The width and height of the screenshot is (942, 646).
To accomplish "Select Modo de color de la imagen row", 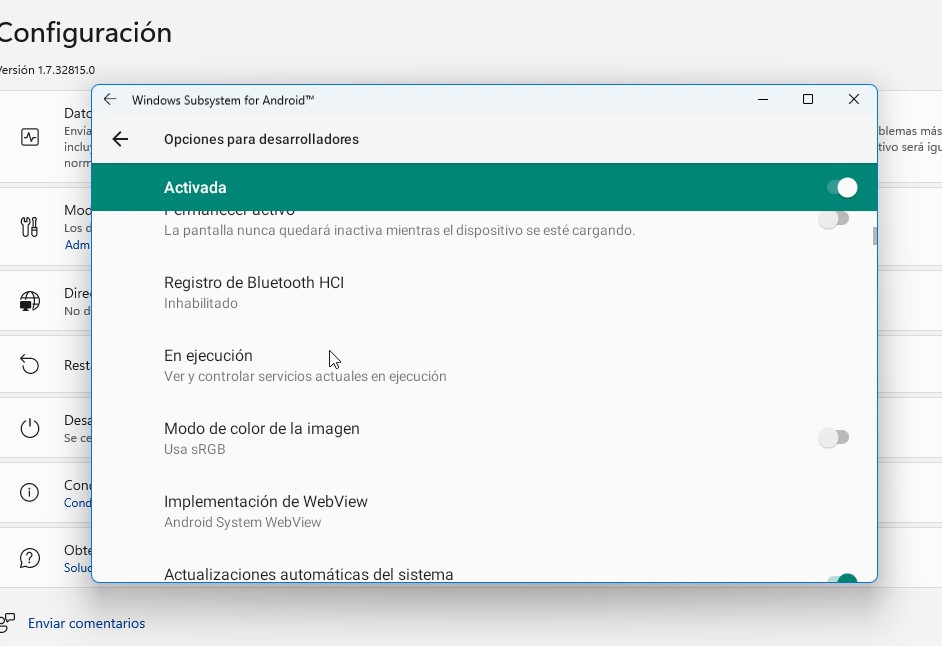I will 484,438.
